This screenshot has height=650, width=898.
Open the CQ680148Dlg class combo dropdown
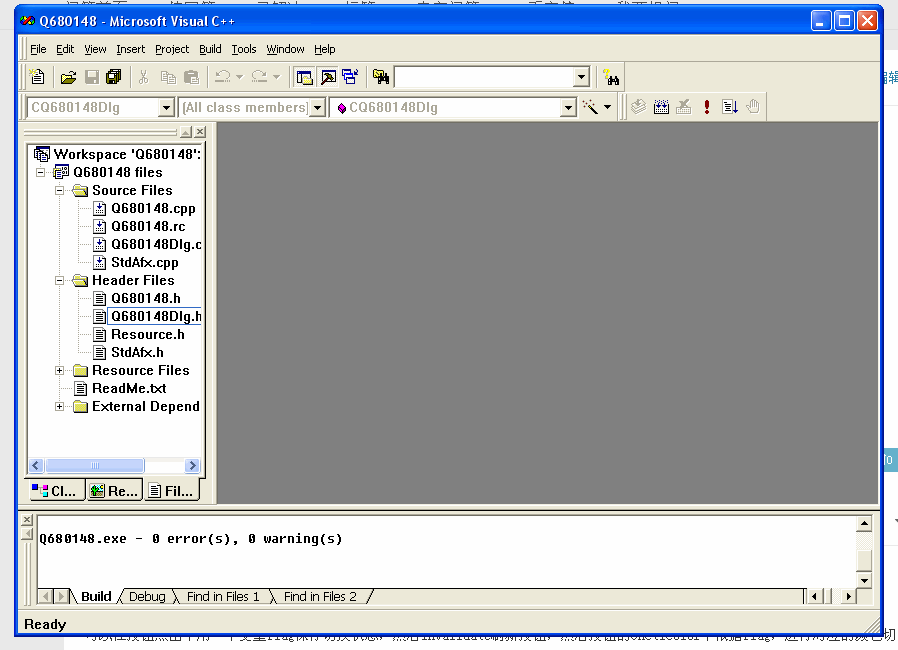click(166, 107)
